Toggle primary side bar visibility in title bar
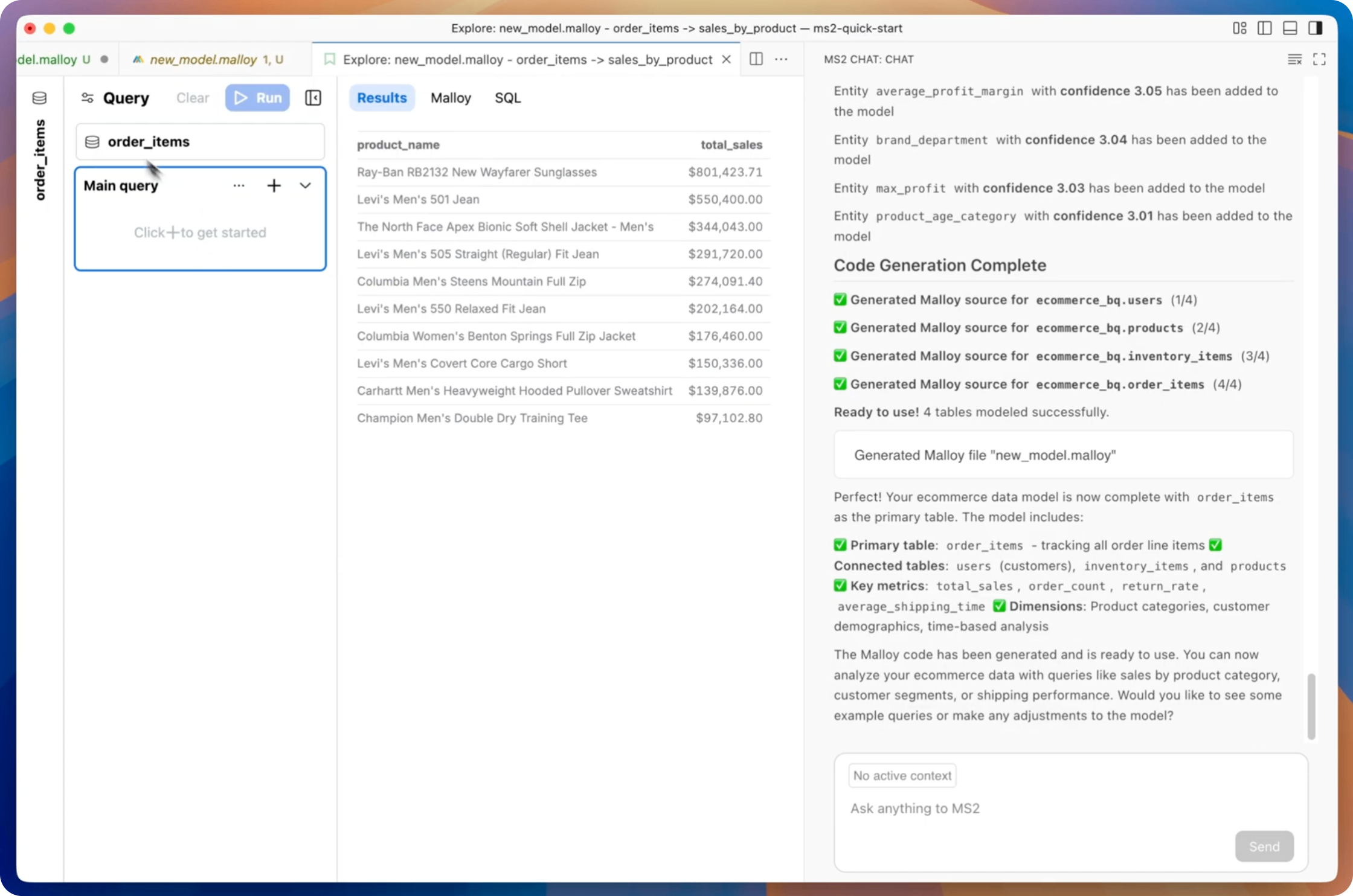Viewport: 1353px width, 896px height. (x=1264, y=28)
